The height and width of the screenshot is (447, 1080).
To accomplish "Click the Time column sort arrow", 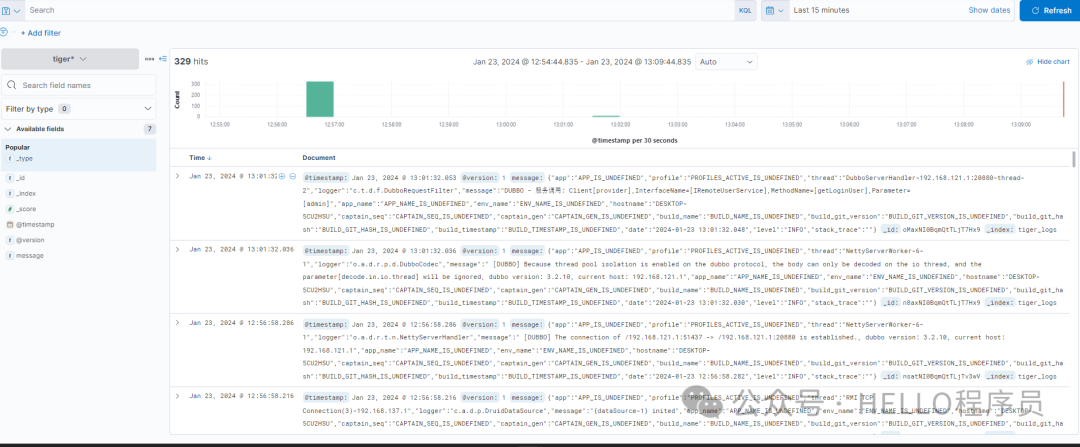I will [x=209, y=158].
